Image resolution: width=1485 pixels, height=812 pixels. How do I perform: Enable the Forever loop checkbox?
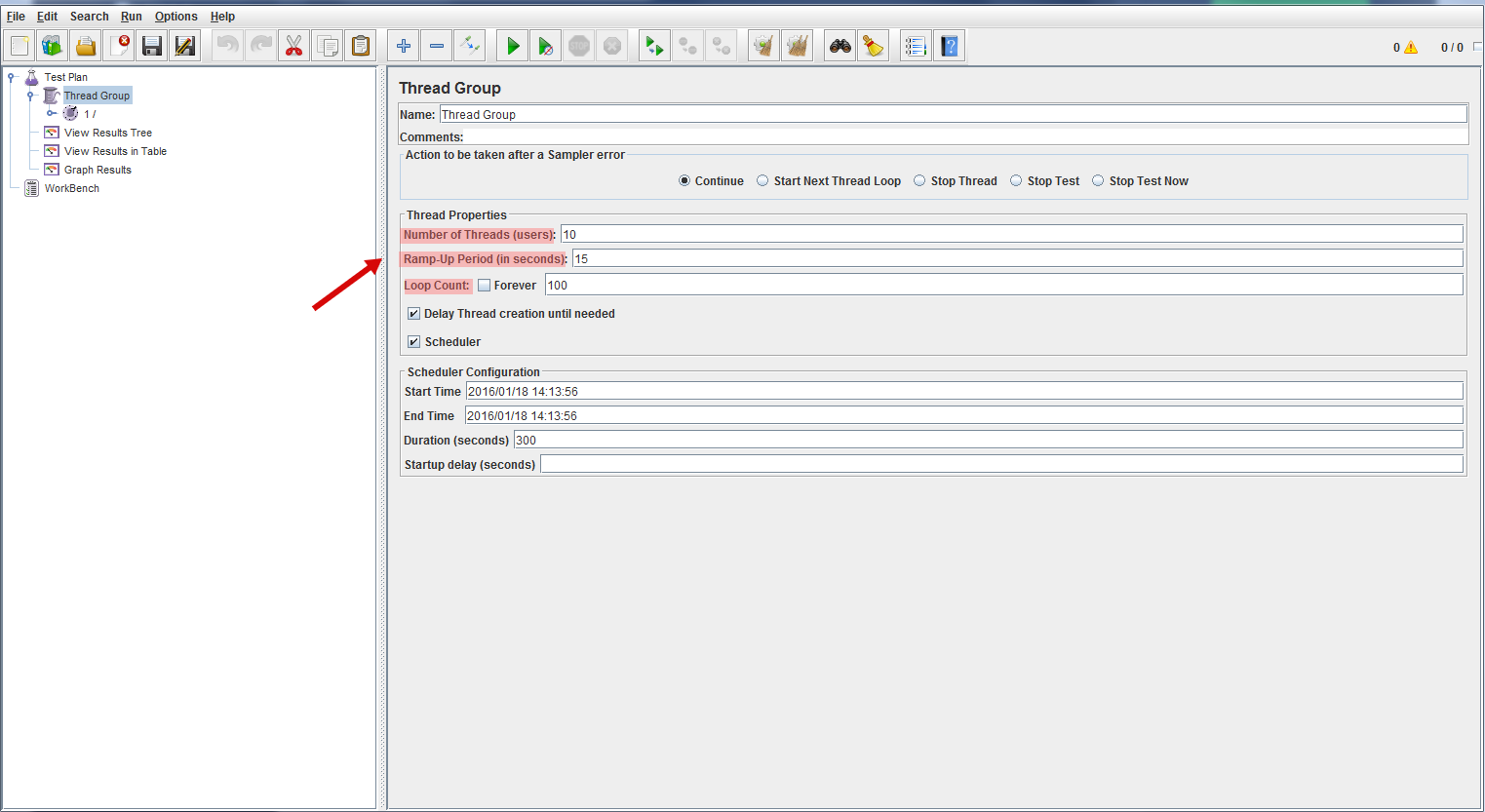(x=484, y=286)
